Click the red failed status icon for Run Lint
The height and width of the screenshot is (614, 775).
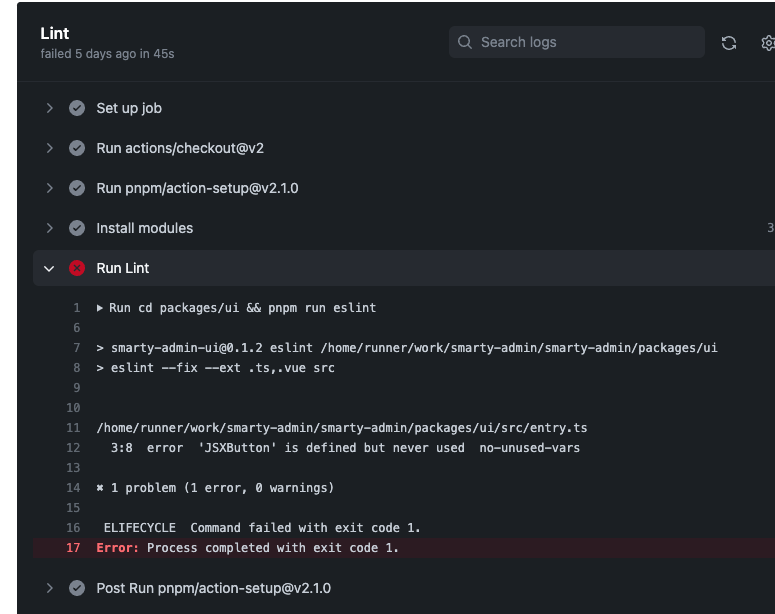click(77, 268)
